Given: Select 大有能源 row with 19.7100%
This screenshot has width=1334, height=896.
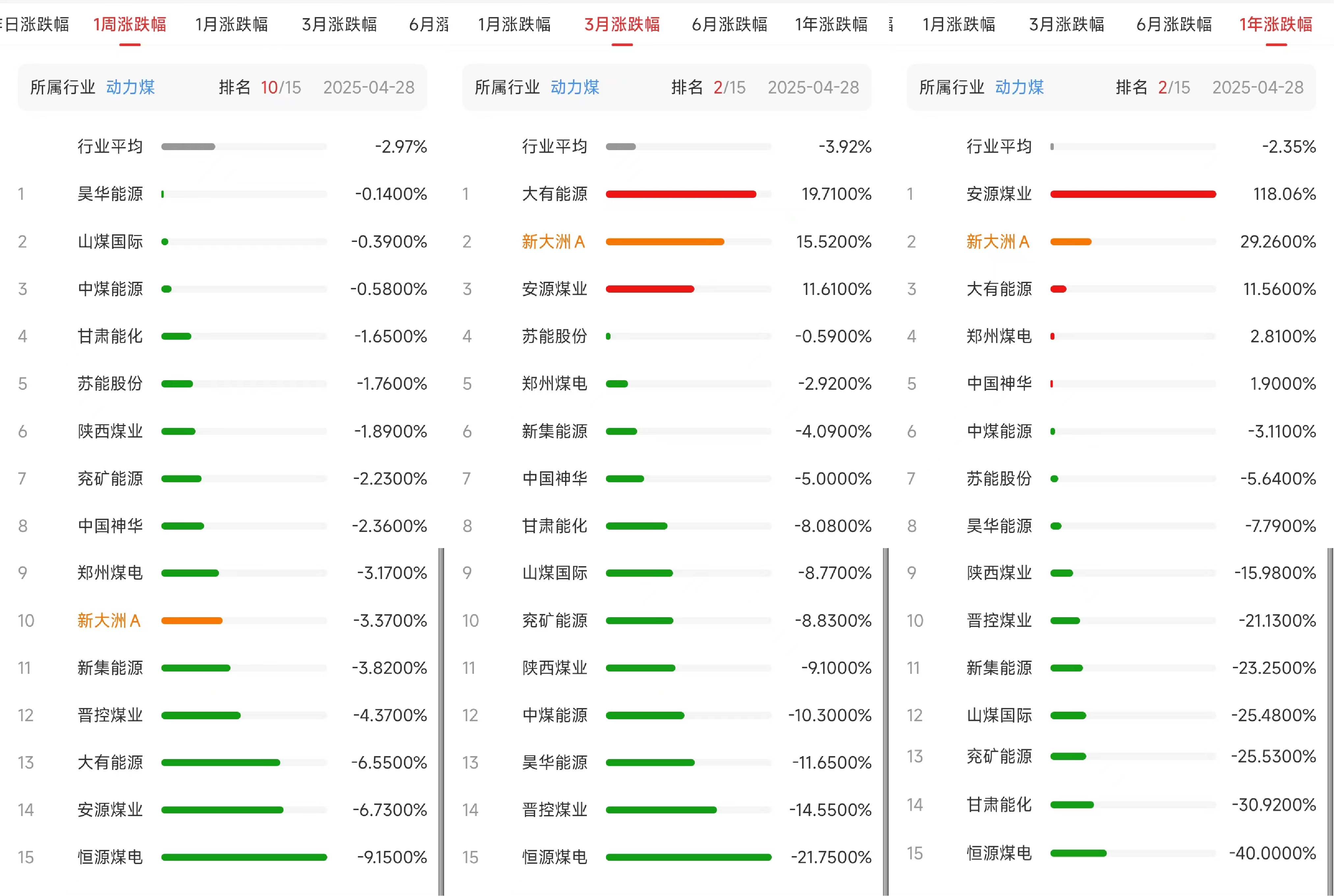Looking at the screenshot, I should click(x=667, y=194).
